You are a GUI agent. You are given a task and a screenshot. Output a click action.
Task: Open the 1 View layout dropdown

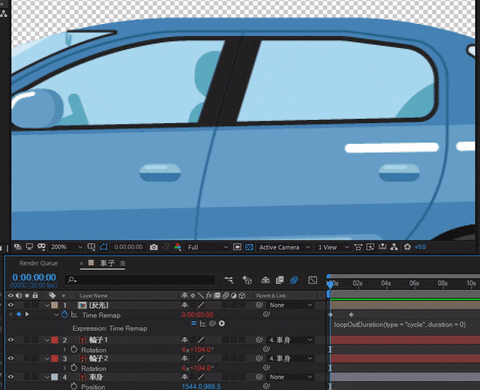[x=333, y=247]
